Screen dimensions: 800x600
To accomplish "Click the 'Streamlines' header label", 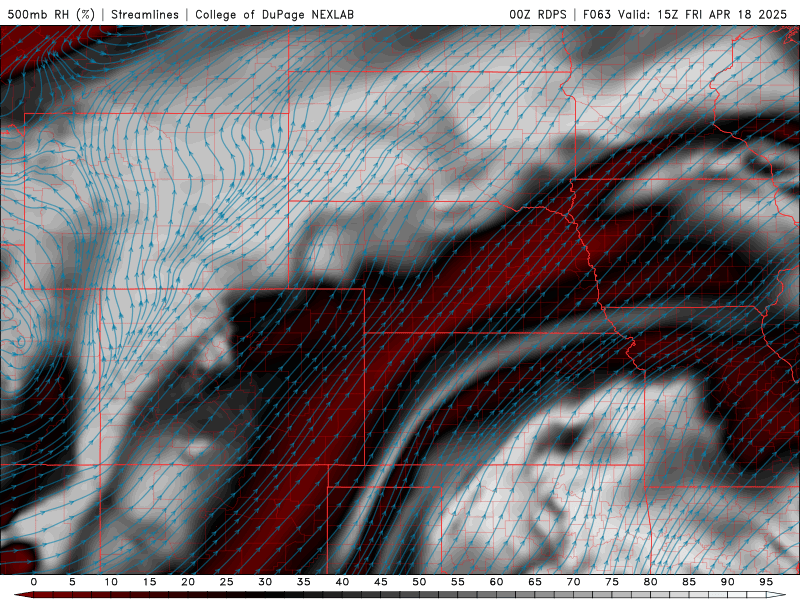I will 145,14.
